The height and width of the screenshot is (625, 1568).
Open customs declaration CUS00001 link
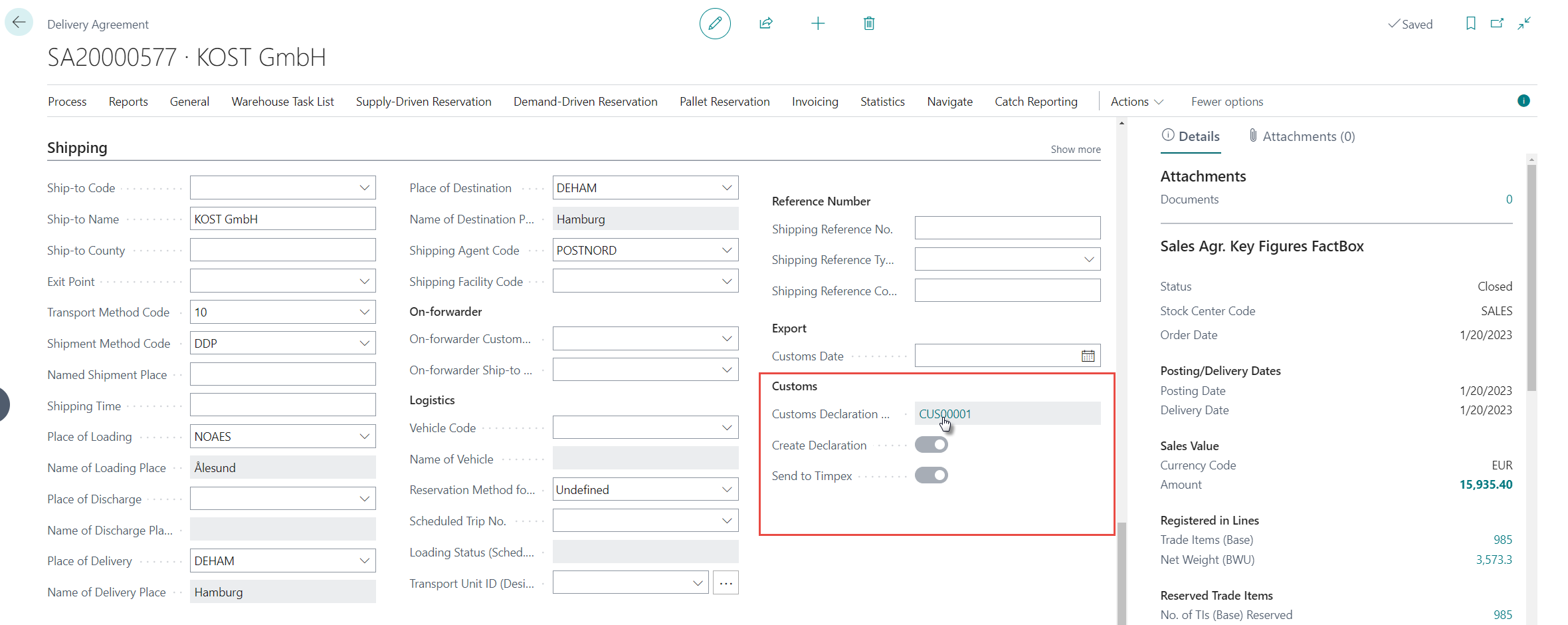945,414
